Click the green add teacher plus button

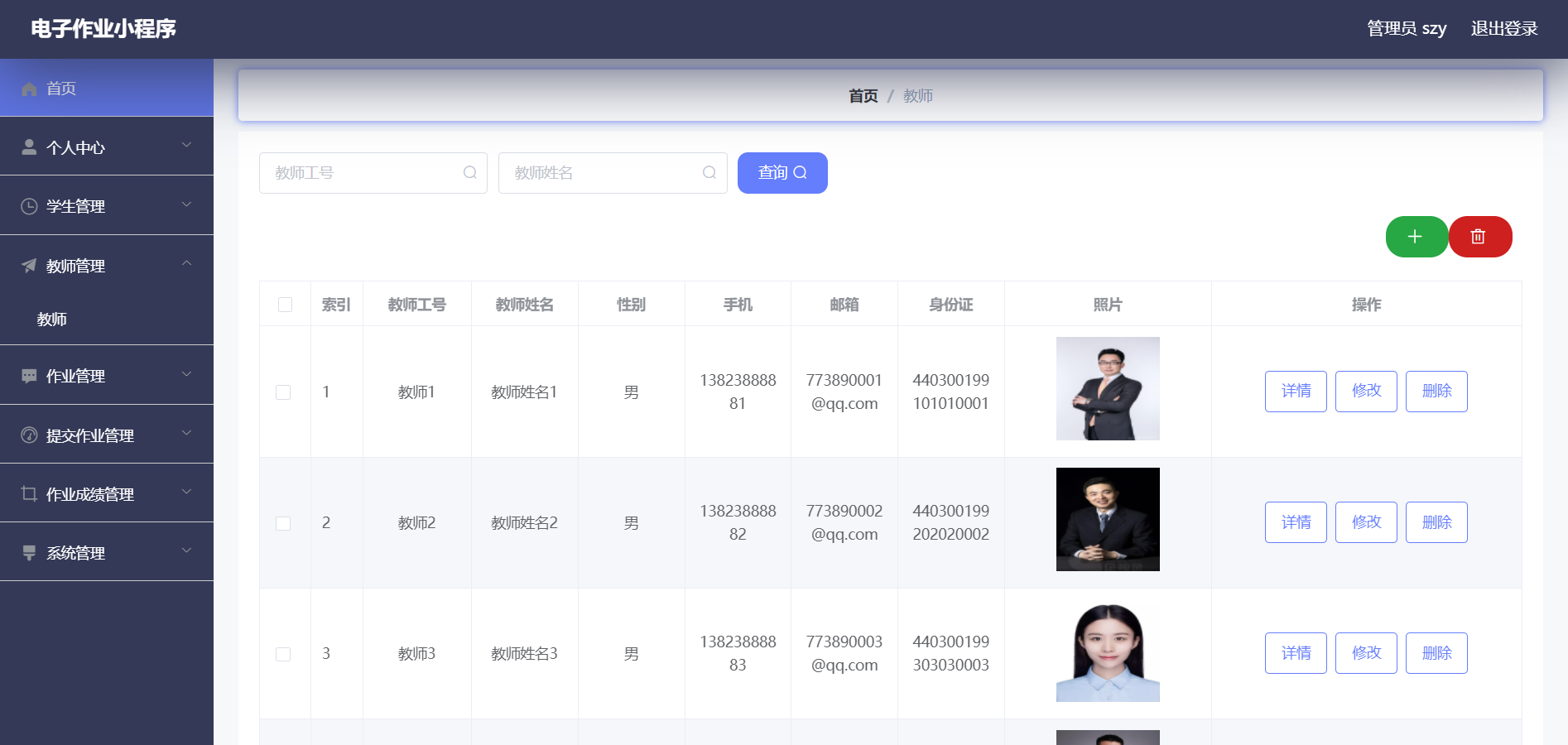tap(1416, 237)
